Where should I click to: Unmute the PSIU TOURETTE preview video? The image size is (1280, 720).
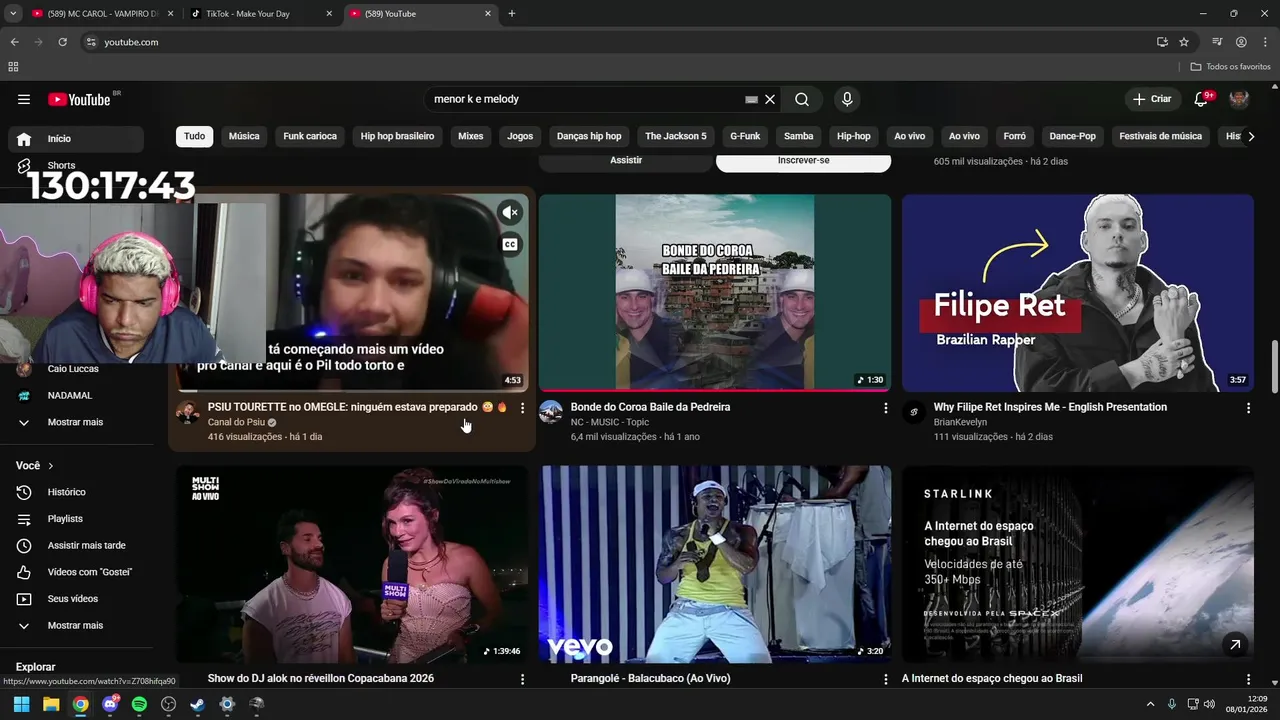(x=510, y=212)
